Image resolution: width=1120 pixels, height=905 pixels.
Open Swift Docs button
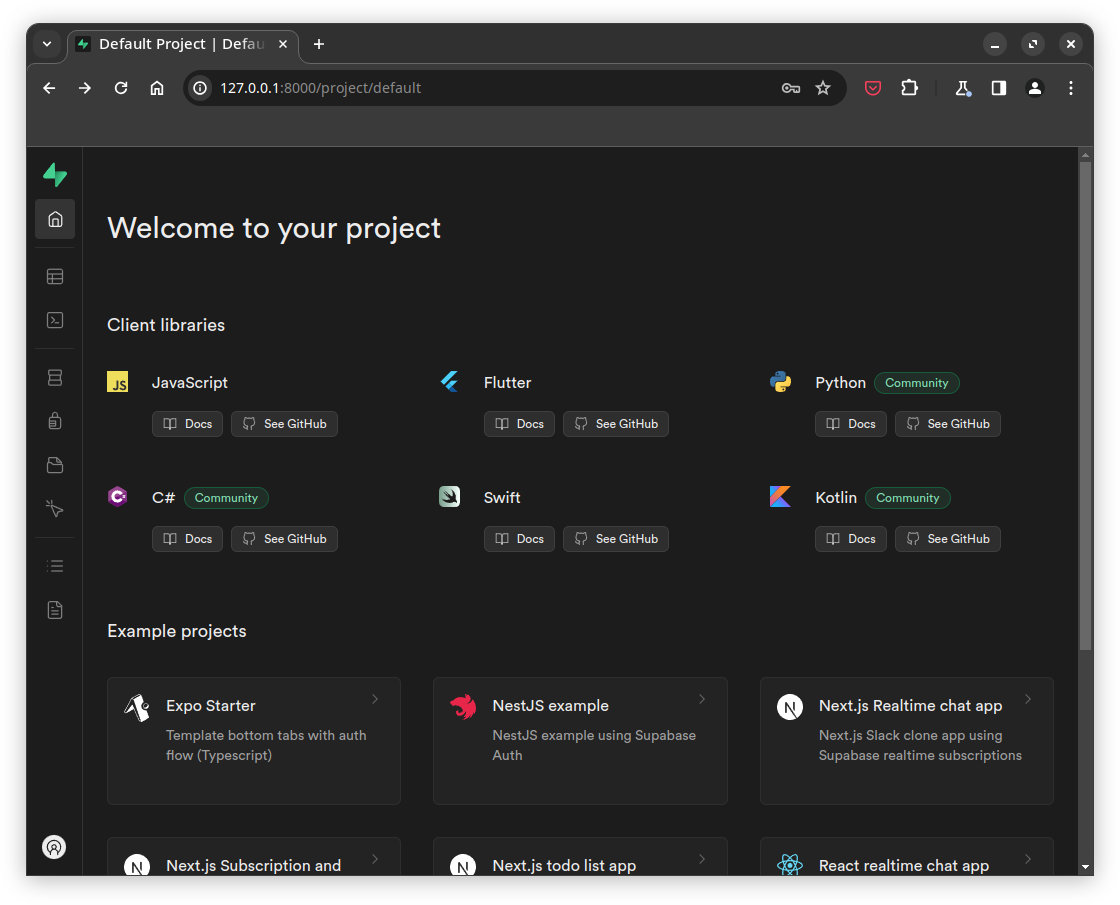click(x=519, y=539)
